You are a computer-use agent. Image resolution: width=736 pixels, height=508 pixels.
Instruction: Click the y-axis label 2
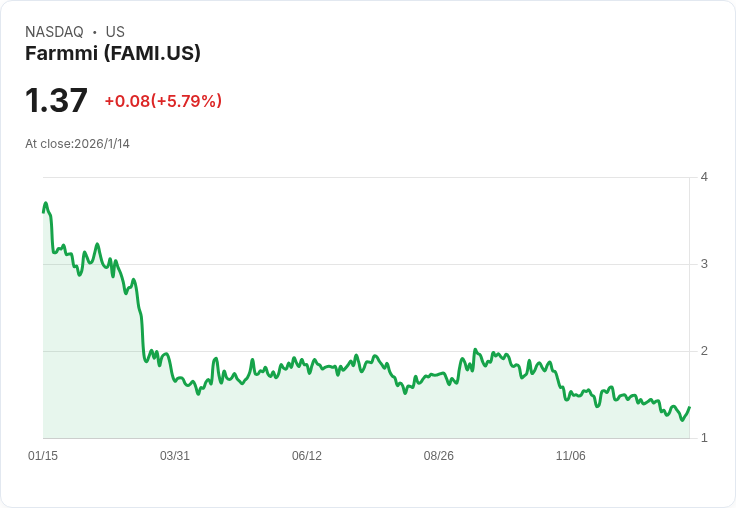click(x=704, y=351)
